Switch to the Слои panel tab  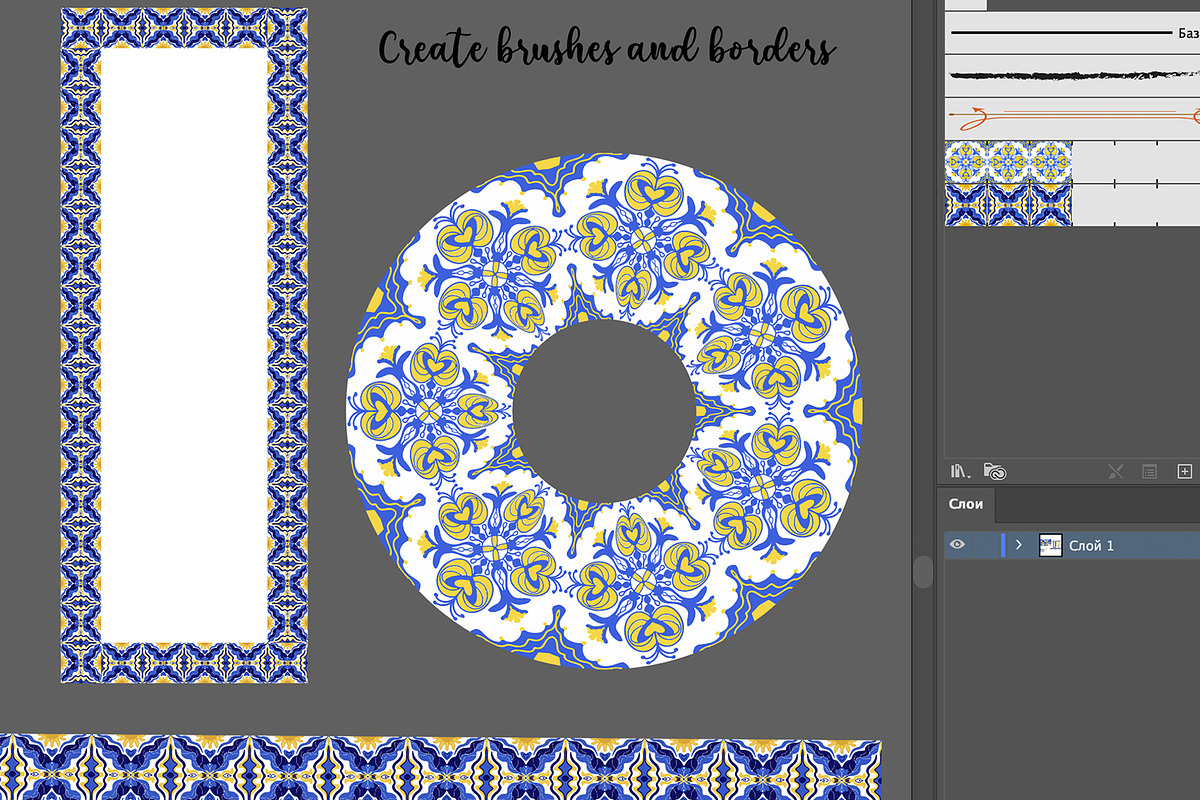coord(964,504)
